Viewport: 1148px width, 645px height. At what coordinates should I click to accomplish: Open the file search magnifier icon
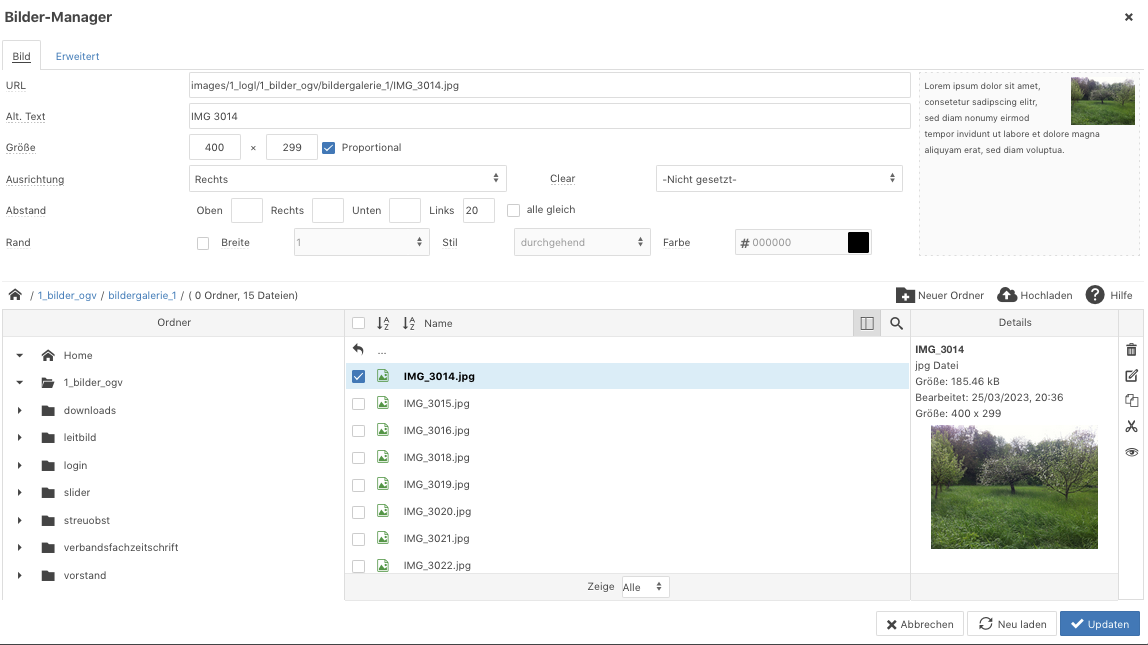pyautogui.click(x=896, y=323)
